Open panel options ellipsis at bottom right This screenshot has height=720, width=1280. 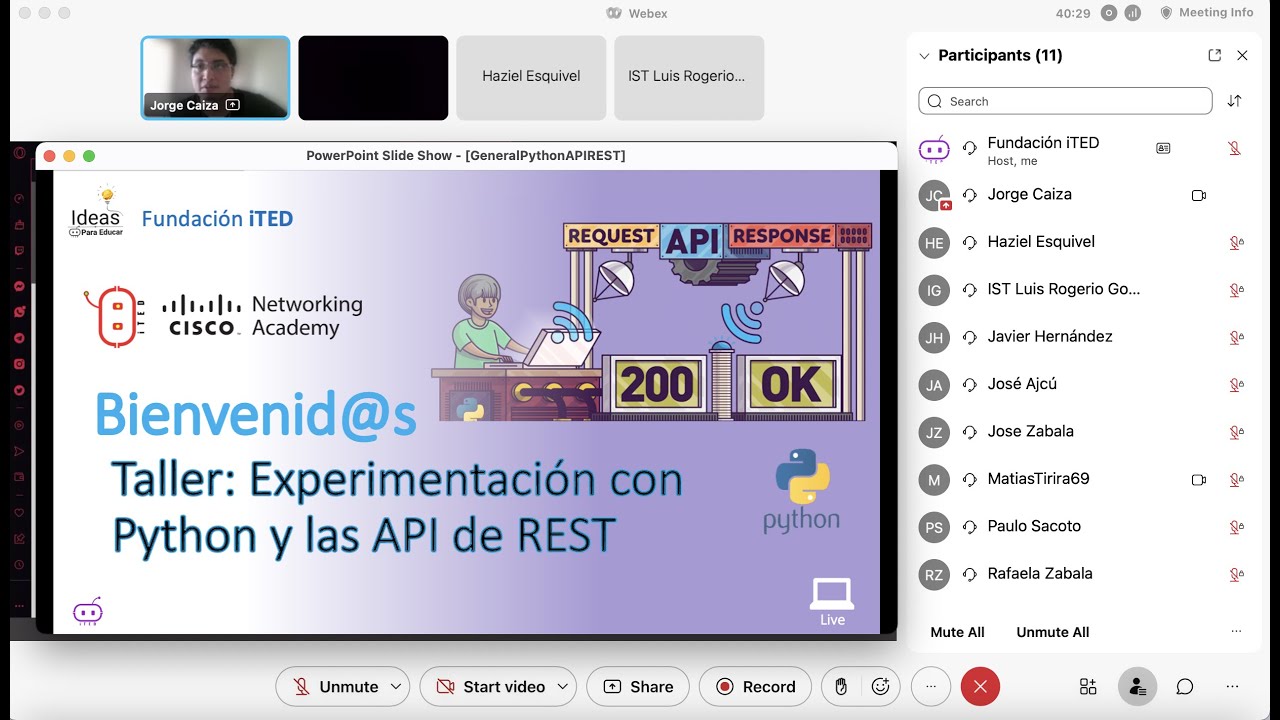coord(1232,687)
